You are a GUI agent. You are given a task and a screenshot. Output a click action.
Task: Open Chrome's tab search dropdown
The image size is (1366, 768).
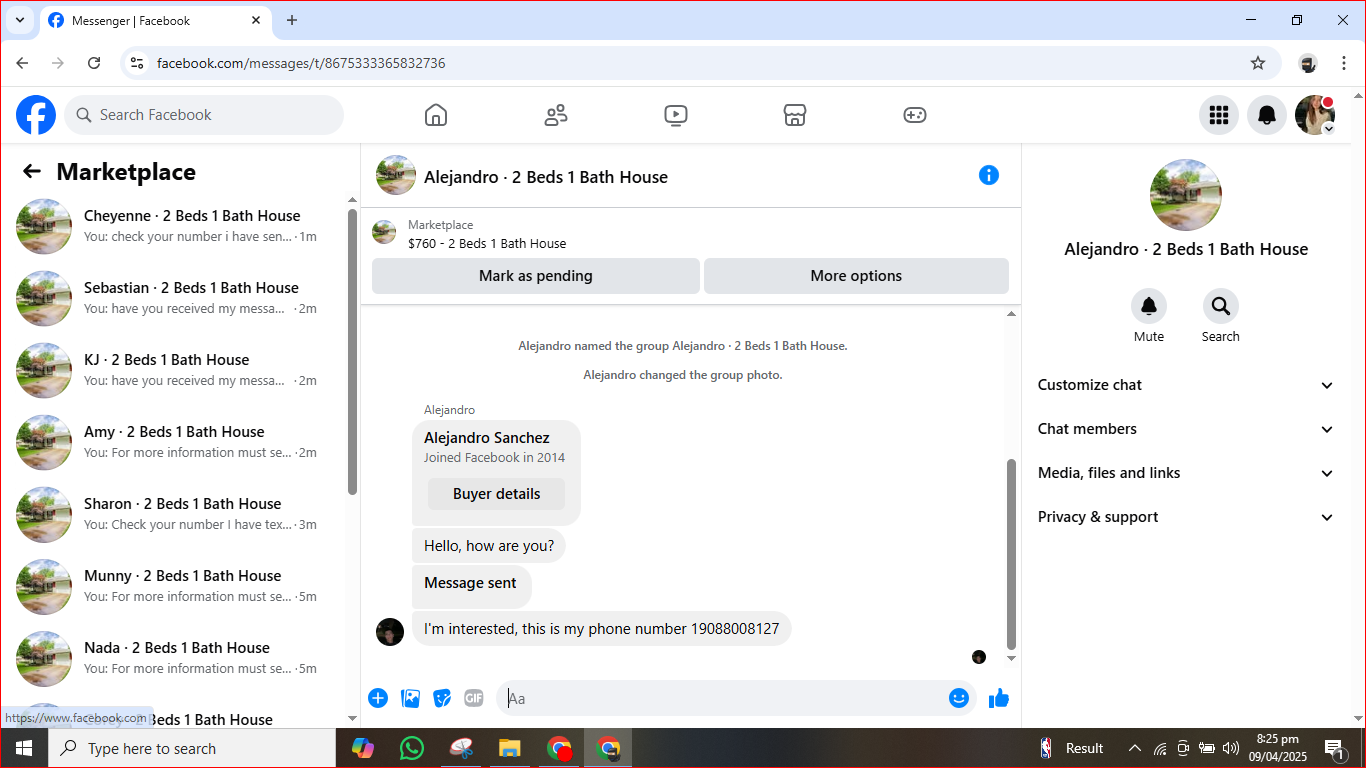click(x=19, y=20)
